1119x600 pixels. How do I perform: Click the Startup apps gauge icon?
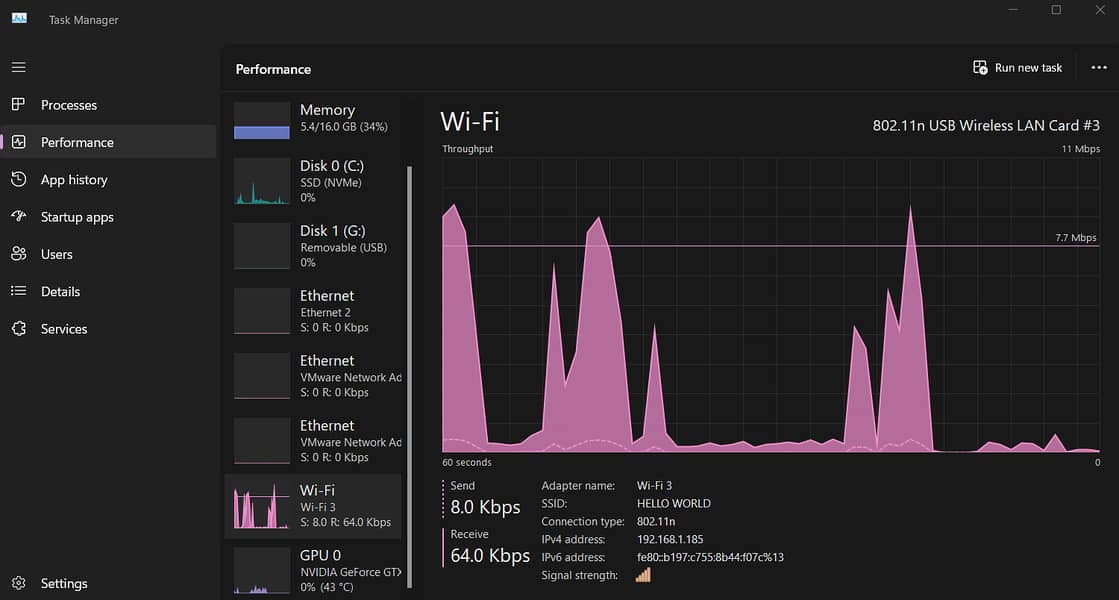click(19, 216)
